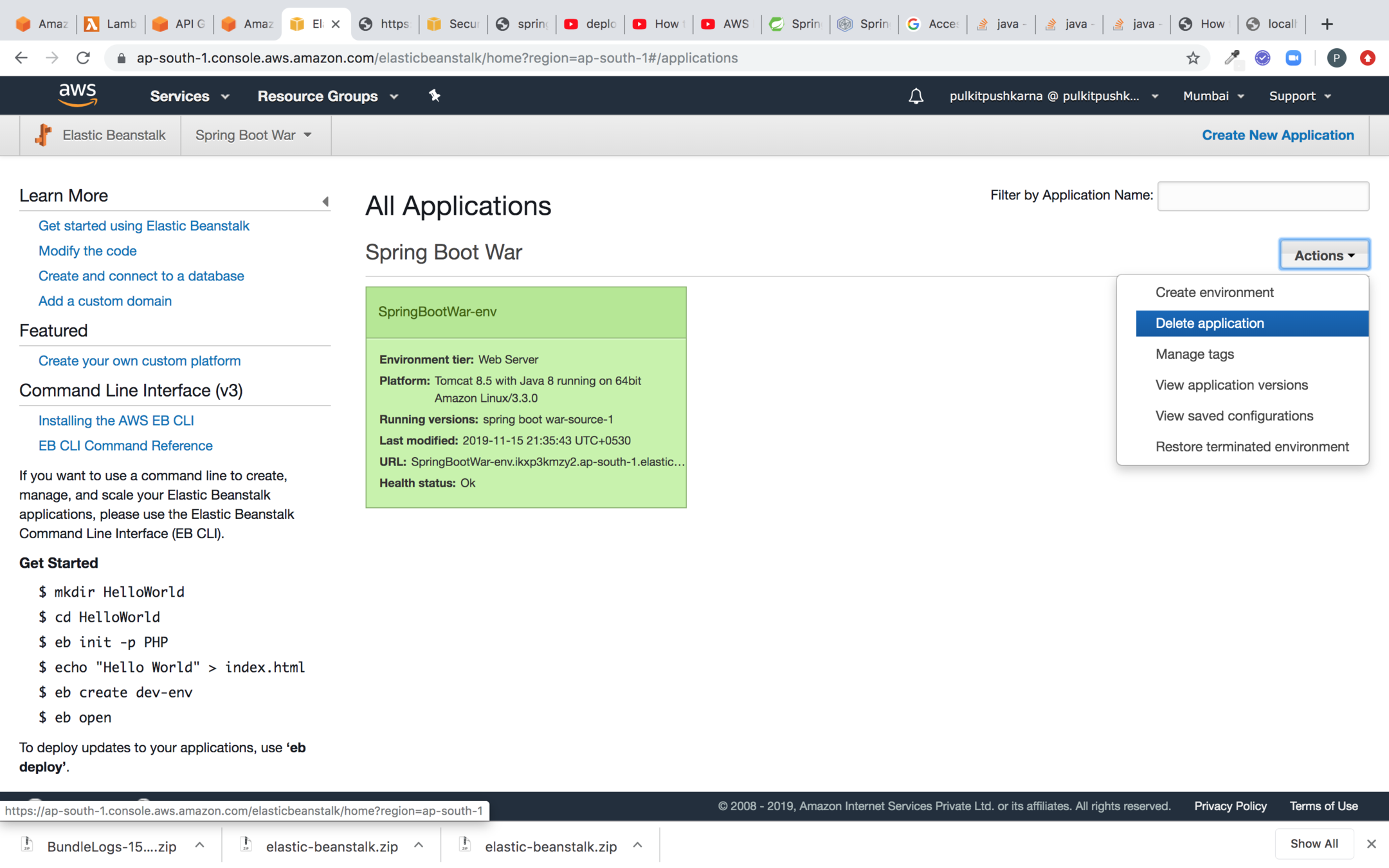Open the Resource Groups dropdown
This screenshot has height=868, width=1389.
pyautogui.click(x=327, y=96)
